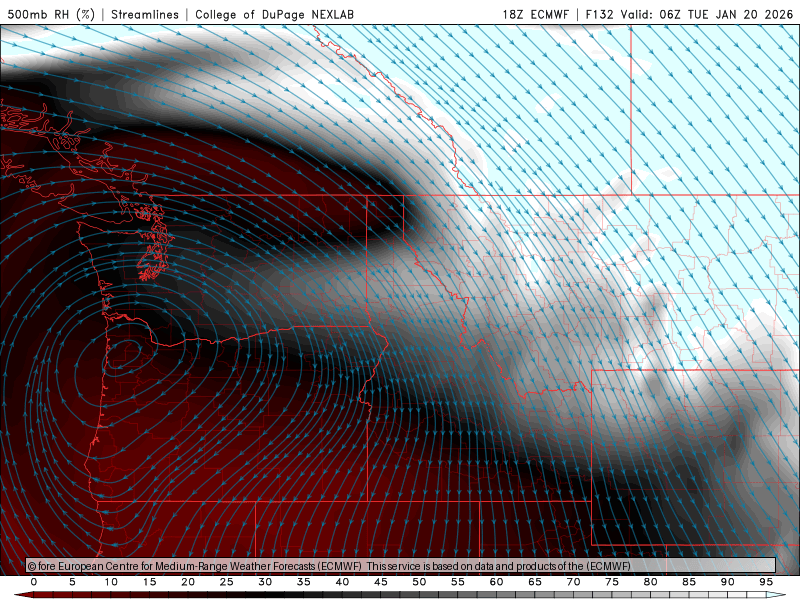Click the "50" colorbar scale label
This screenshot has width=800, height=600.
click(419, 582)
